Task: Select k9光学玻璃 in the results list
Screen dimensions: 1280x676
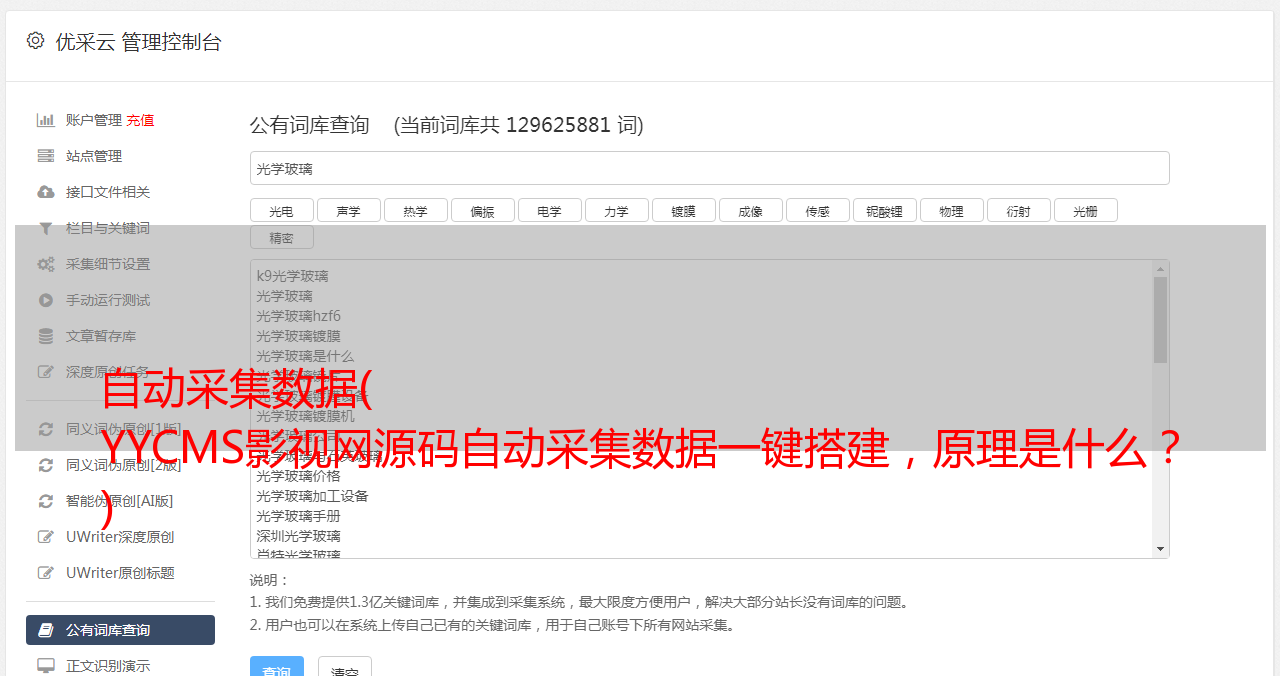Action: pos(292,276)
